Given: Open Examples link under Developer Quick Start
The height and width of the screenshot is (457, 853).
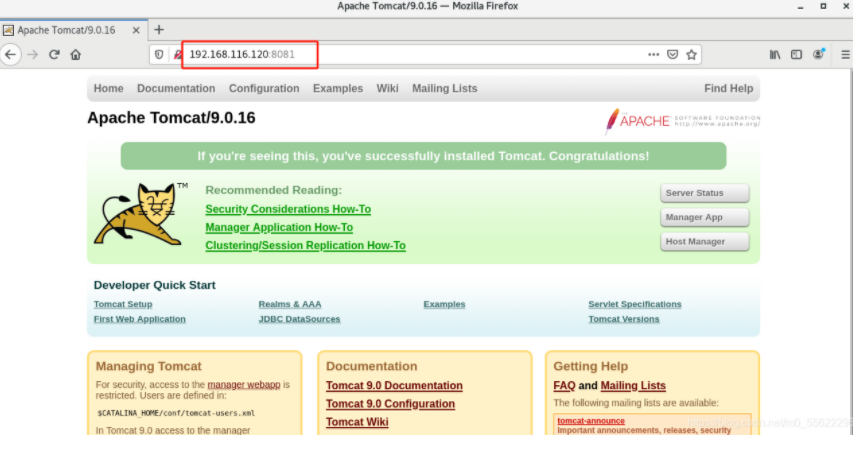Looking at the screenshot, I should tap(444, 304).
